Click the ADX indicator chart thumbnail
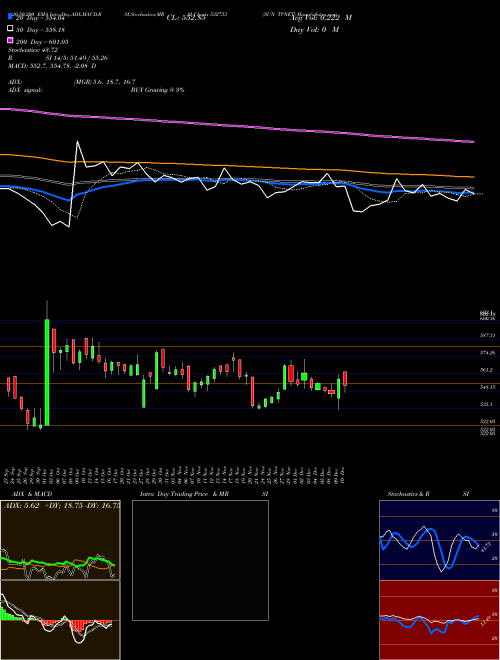The image size is (500, 660). pyautogui.click(x=60, y=540)
